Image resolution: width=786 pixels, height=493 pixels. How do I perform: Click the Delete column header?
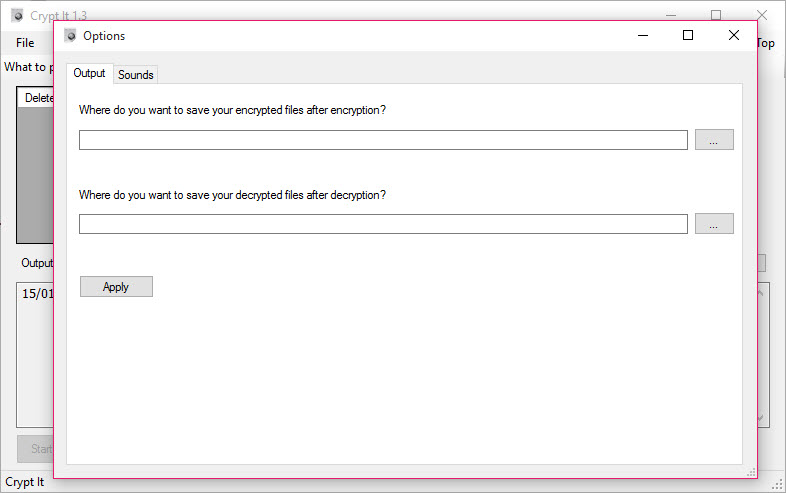click(x=36, y=98)
